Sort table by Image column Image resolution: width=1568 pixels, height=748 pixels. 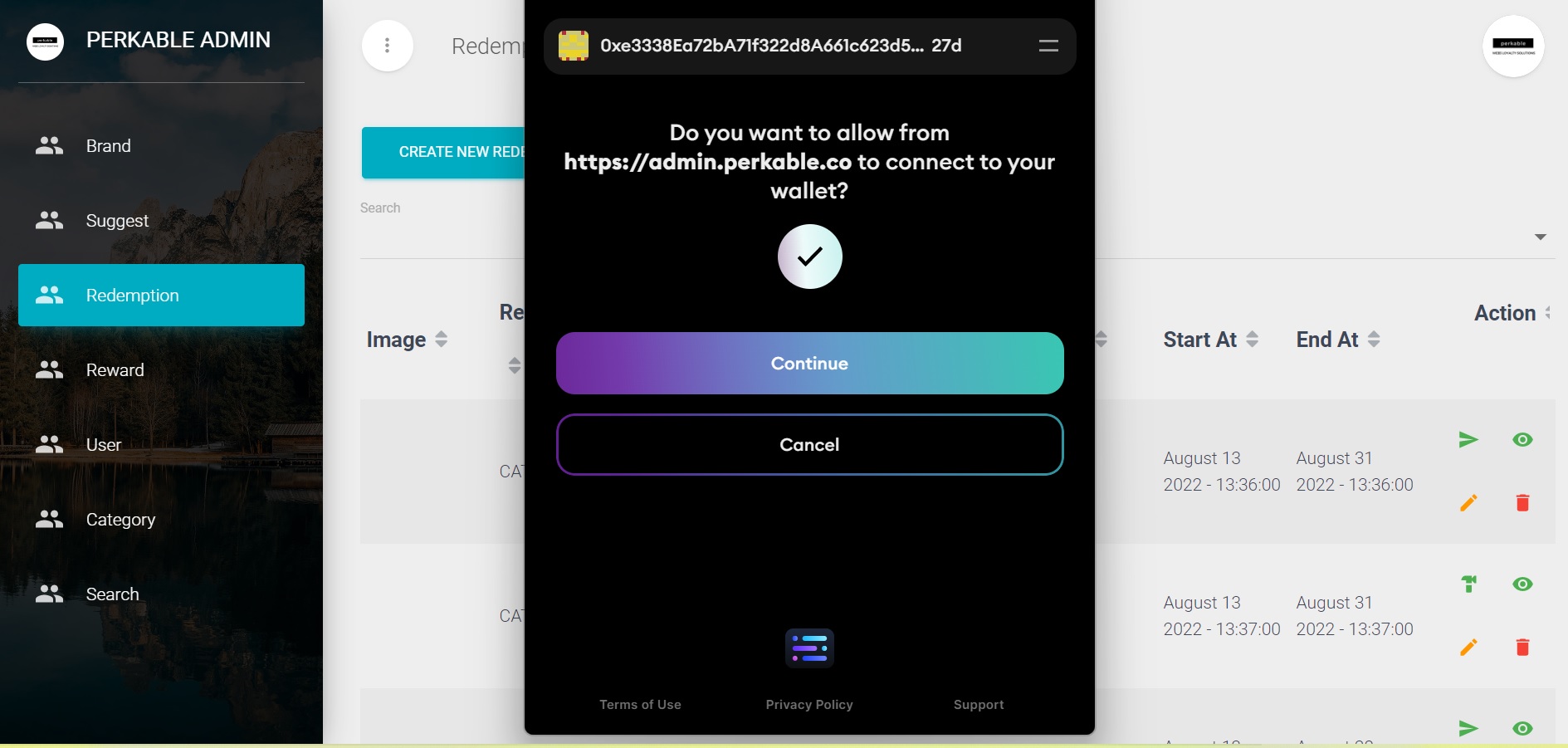pos(407,340)
